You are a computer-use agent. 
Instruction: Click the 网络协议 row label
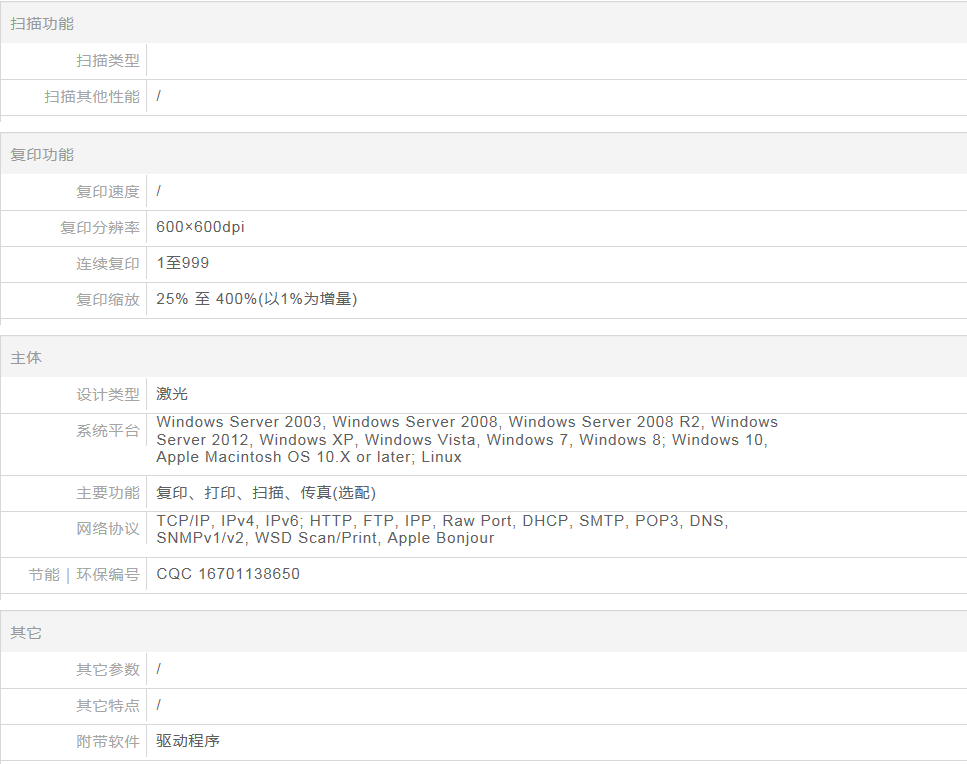[108, 529]
